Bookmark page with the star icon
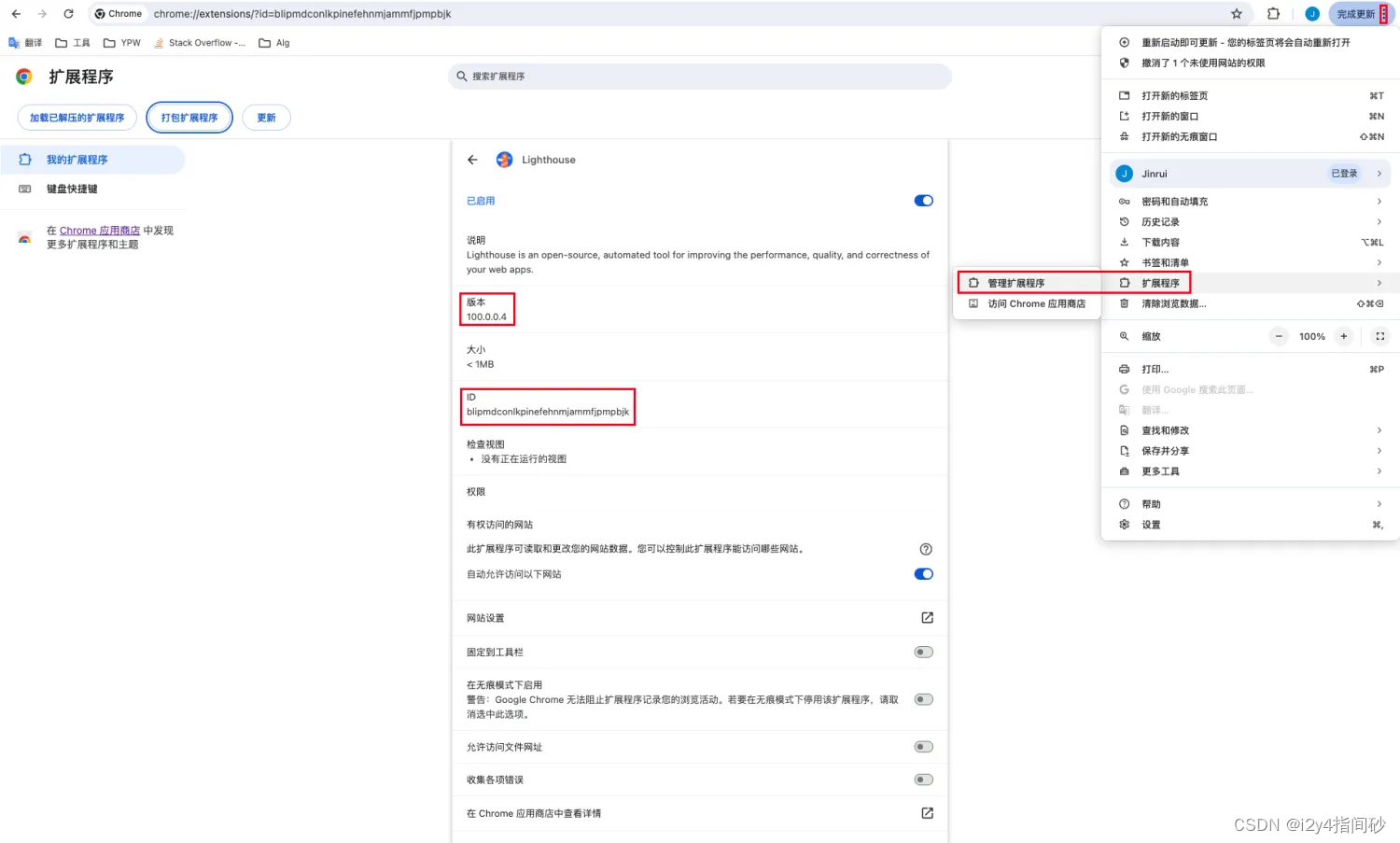1400x843 pixels. coord(1237,14)
